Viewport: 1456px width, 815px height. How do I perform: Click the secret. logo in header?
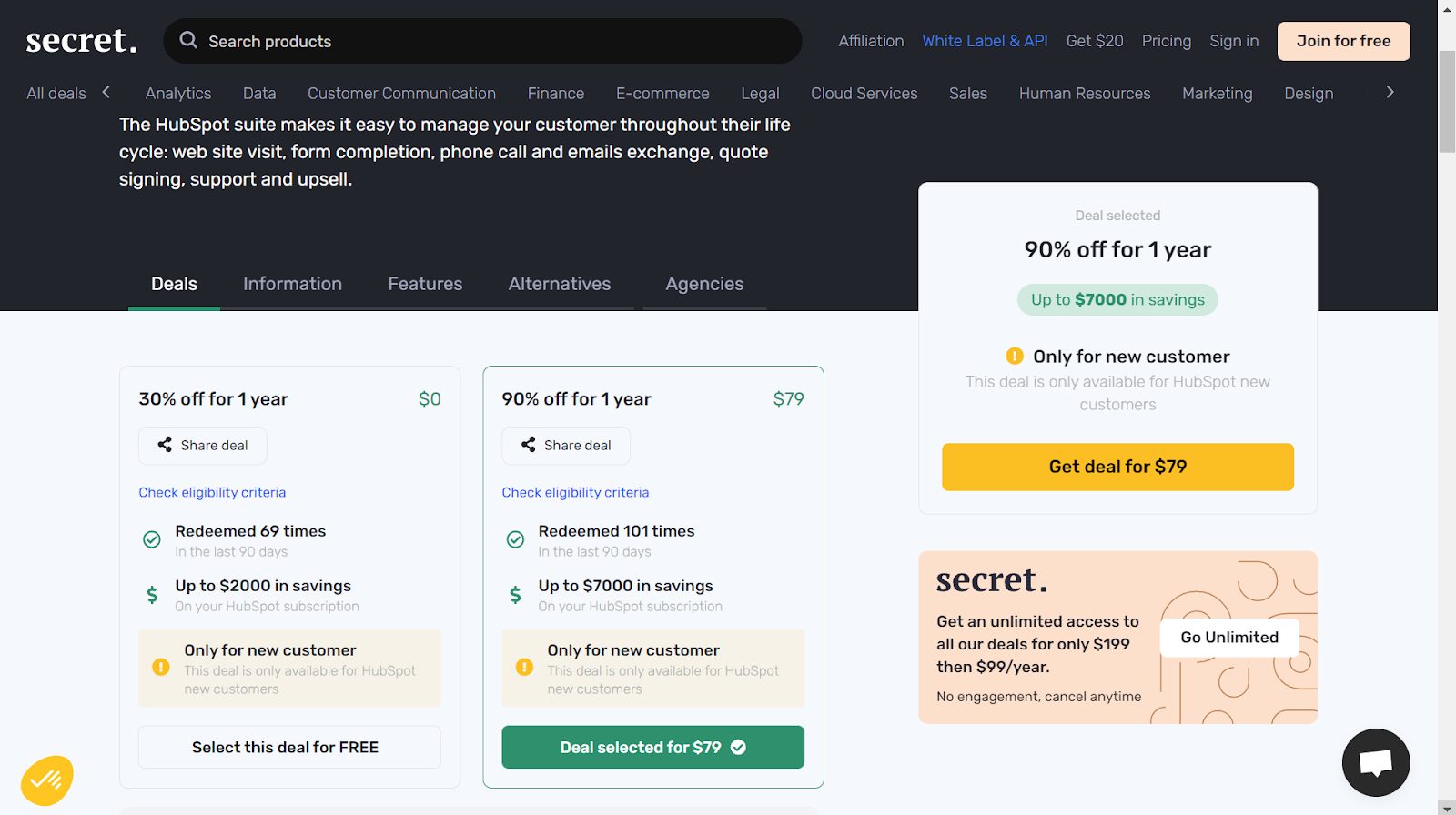[82, 40]
